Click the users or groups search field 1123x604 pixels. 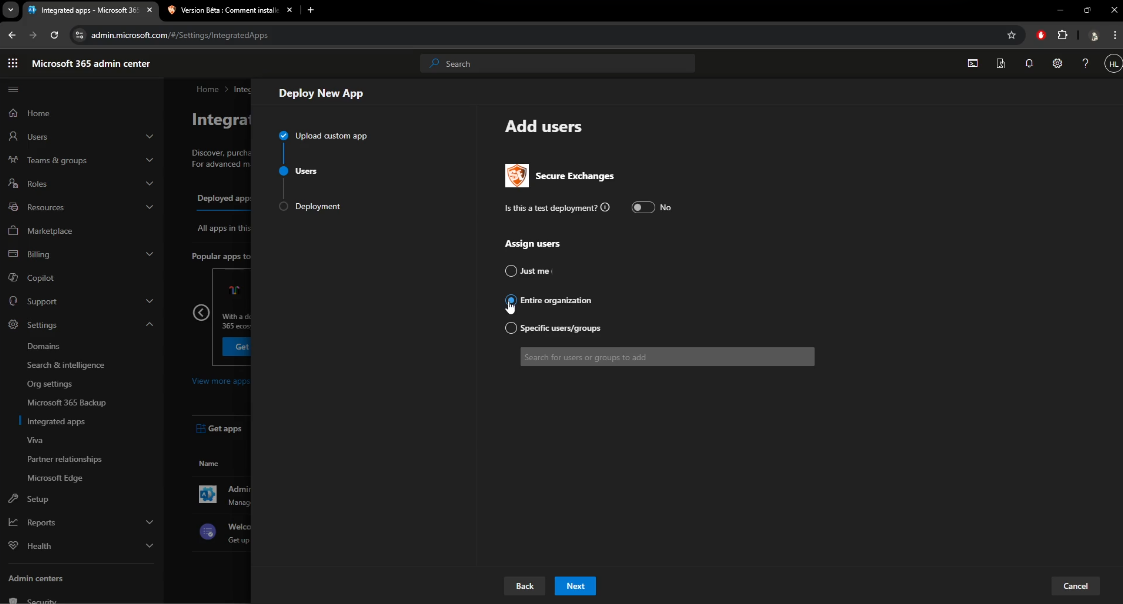coord(667,357)
